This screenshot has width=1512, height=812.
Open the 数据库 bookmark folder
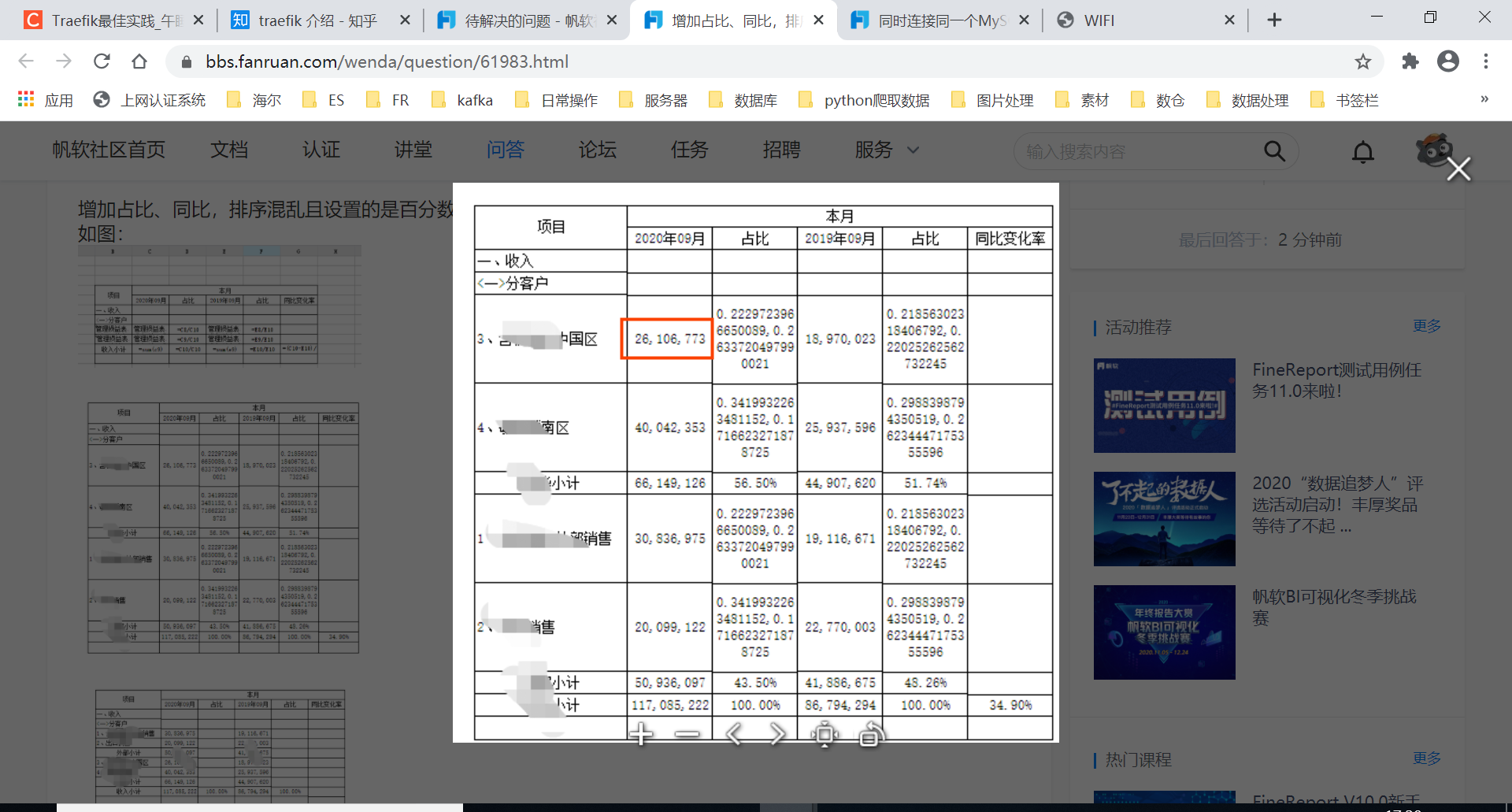point(743,100)
